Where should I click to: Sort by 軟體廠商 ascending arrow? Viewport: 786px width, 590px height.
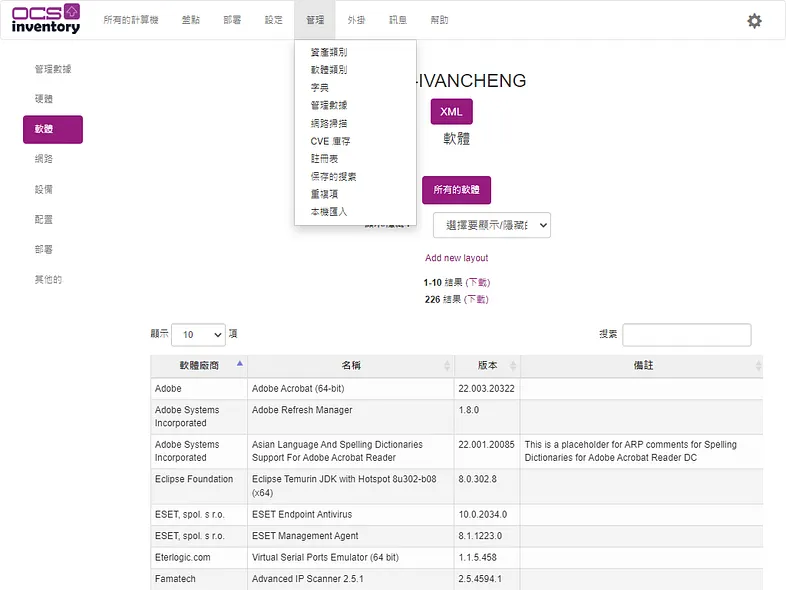coord(240,363)
